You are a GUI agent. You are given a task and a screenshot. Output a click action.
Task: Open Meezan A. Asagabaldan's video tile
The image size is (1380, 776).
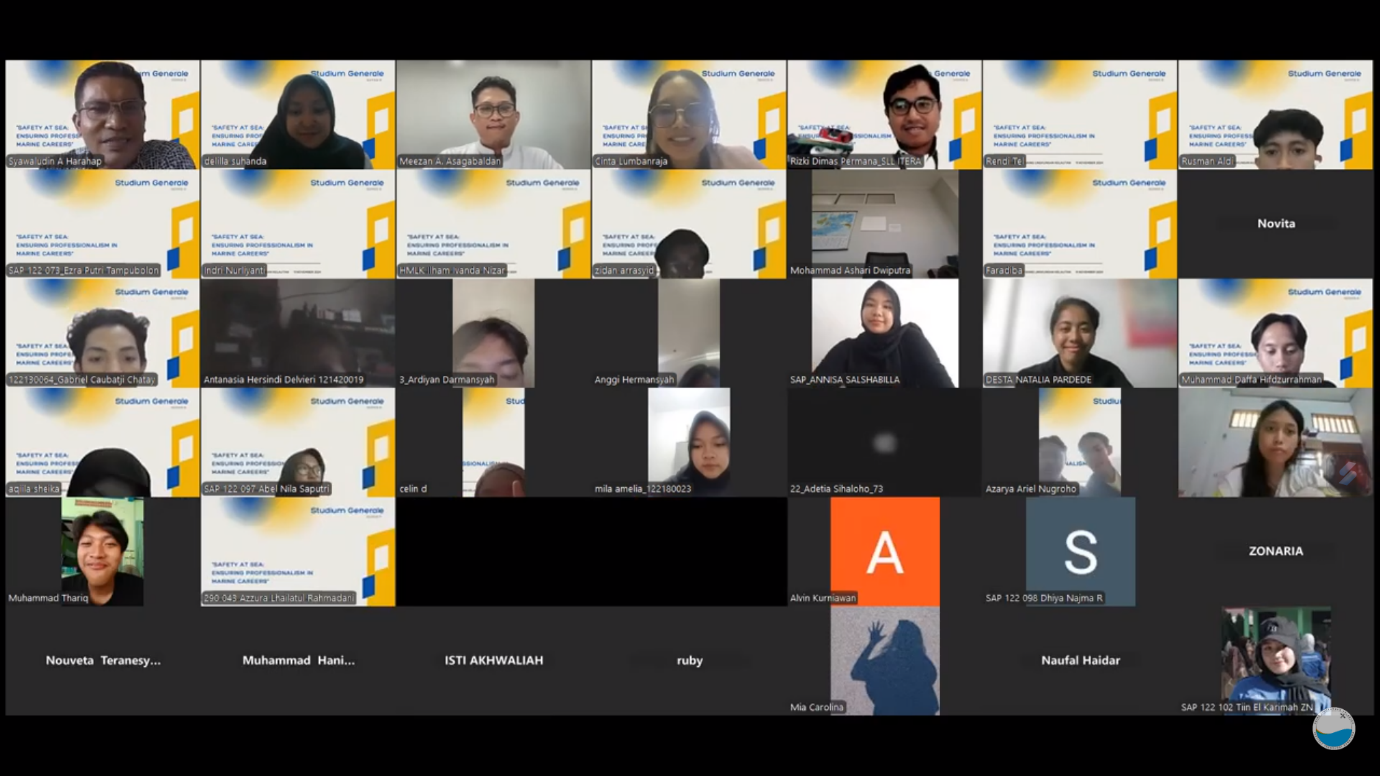(493, 114)
